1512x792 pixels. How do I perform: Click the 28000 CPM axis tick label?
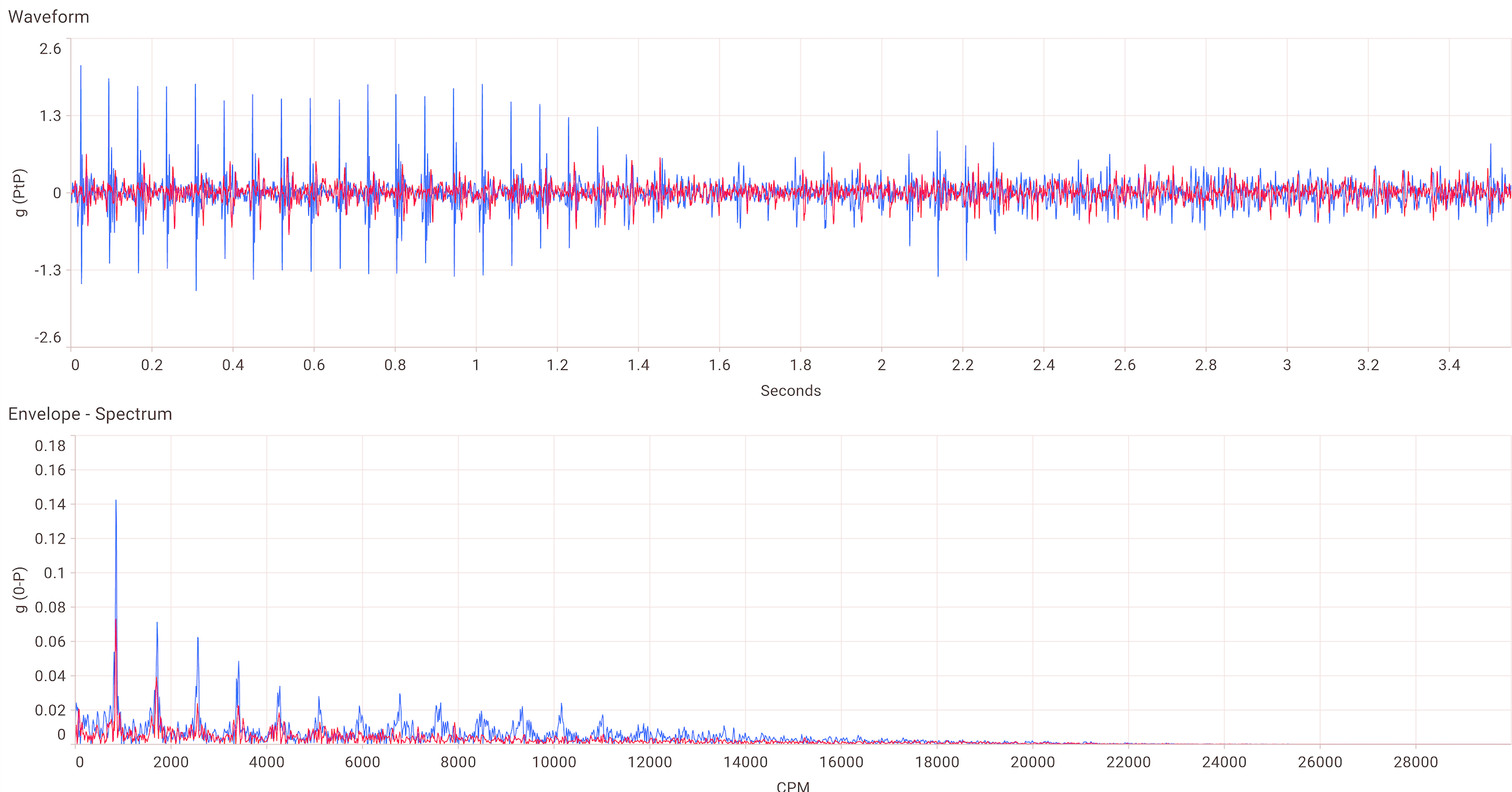click(x=1415, y=762)
